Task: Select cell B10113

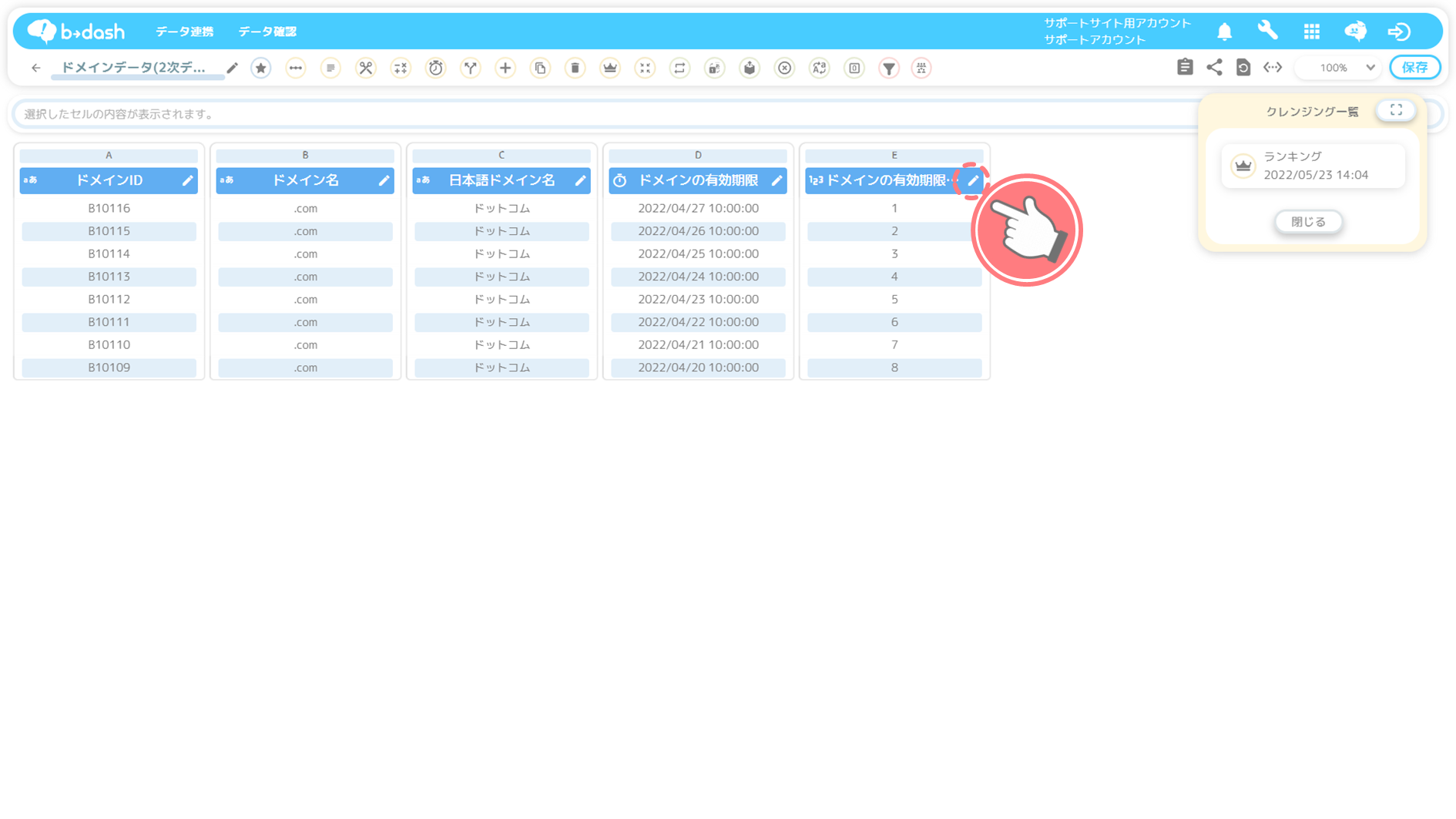Action: pyautogui.click(x=109, y=277)
